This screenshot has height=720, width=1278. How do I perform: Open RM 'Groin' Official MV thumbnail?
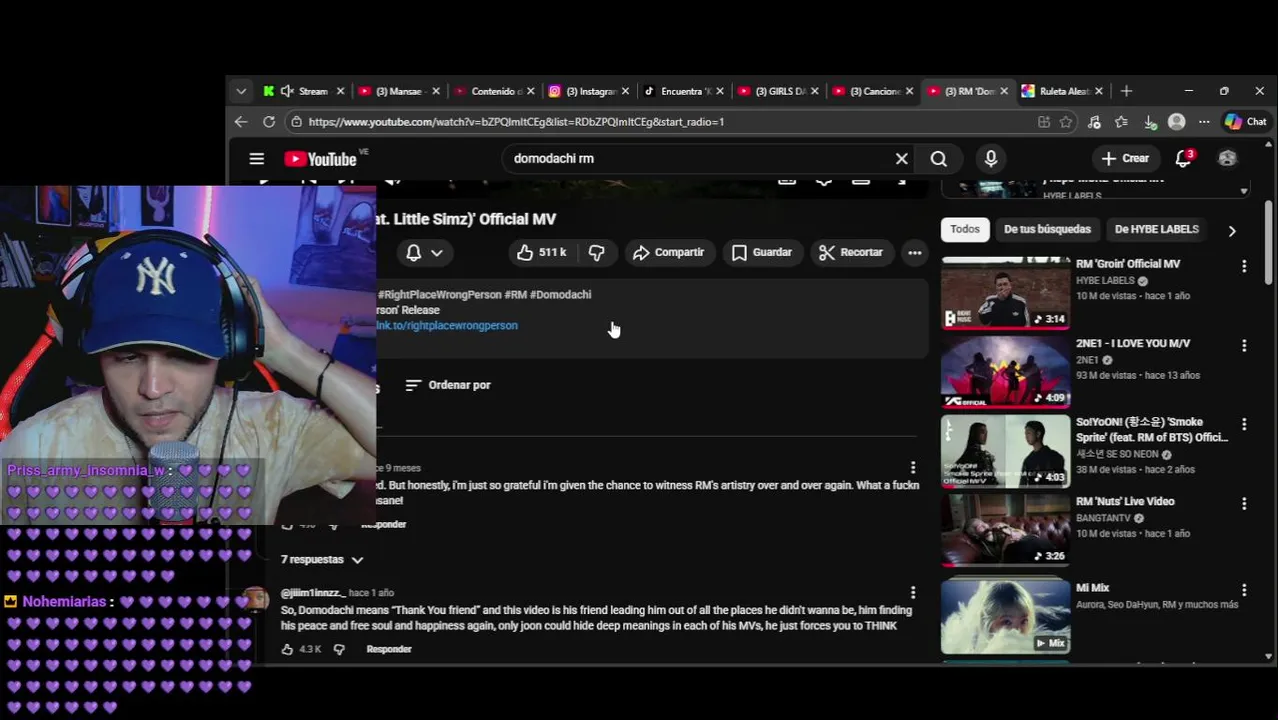point(1005,293)
